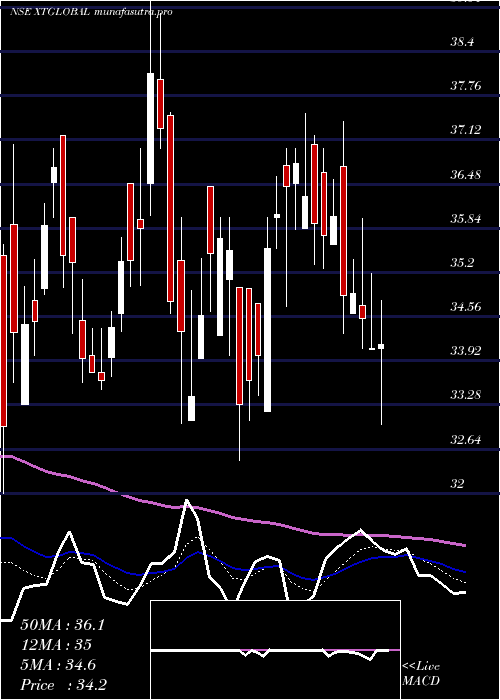Click the 37.12 price axis label
Image resolution: width=500 pixels, height=700 pixels.
[466, 130]
